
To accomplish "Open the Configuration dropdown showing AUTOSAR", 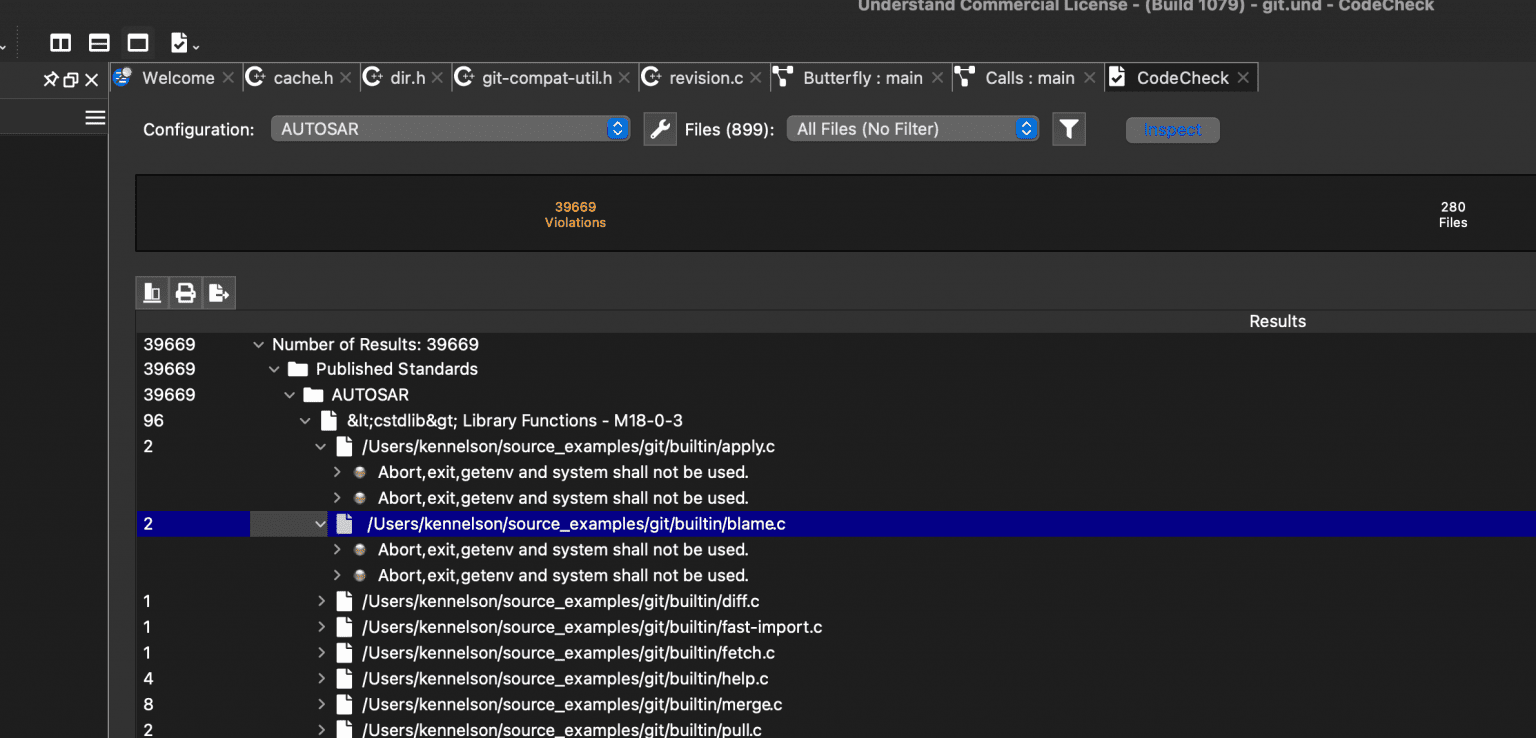I will pyautogui.click(x=450, y=128).
